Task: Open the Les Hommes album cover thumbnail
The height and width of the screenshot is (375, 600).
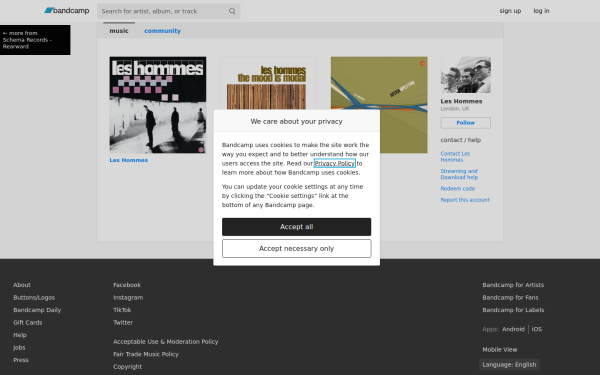Action: 158,105
